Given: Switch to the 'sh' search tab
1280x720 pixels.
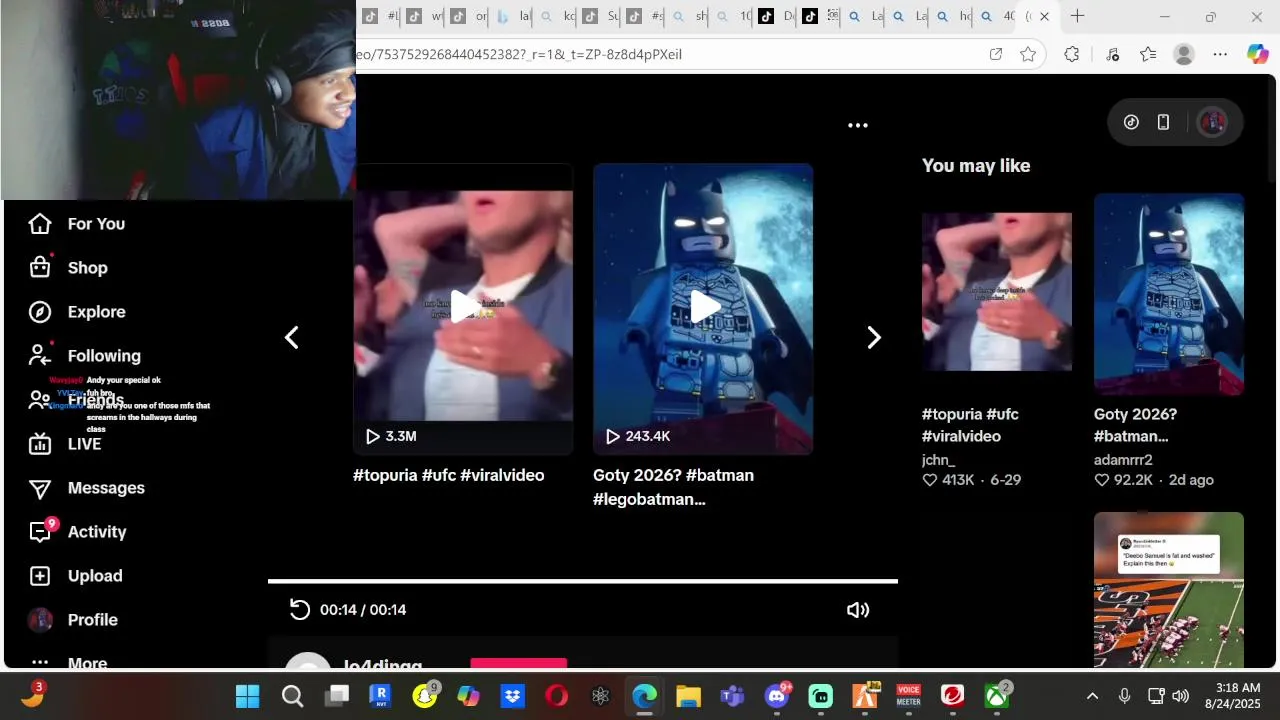Looking at the screenshot, I should click(x=690, y=16).
